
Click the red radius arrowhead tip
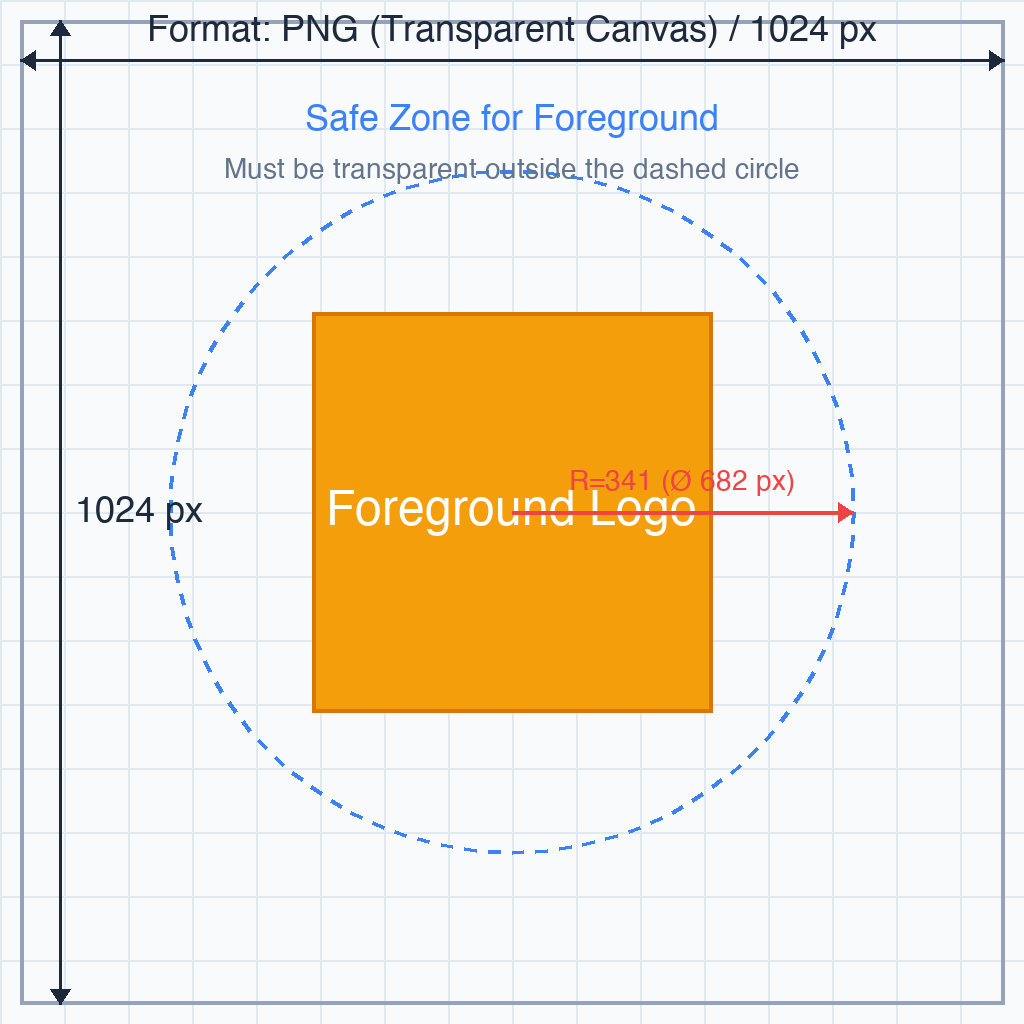tap(846, 513)
